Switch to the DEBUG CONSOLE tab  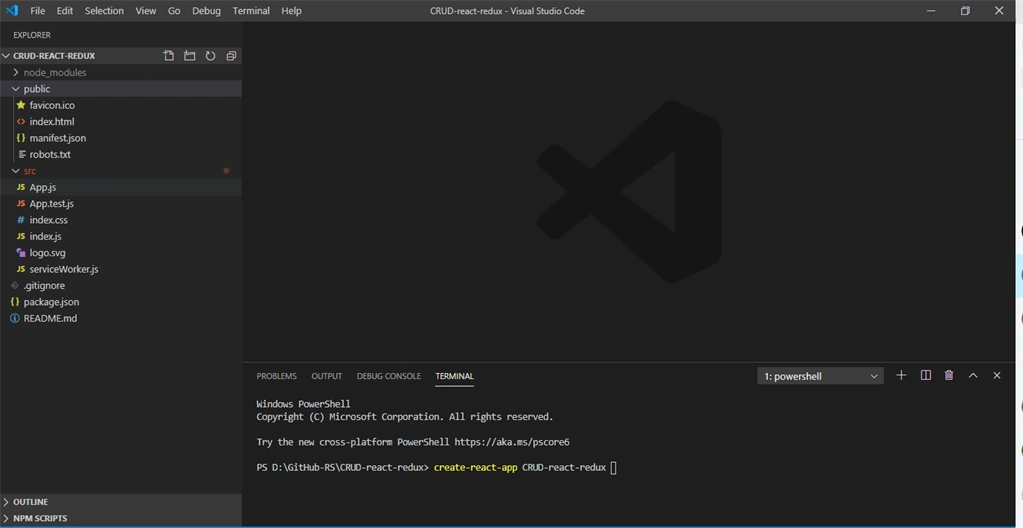(388, 376)
